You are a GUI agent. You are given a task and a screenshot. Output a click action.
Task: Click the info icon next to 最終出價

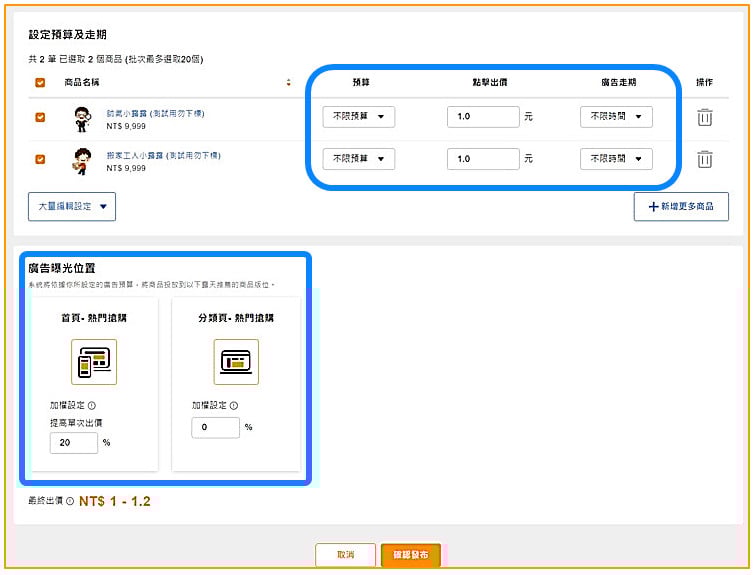(x=70, y=501)
